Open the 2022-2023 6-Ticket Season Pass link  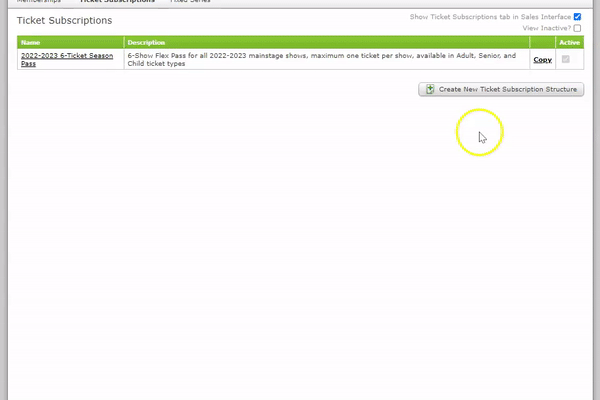(x=67, y=59)
